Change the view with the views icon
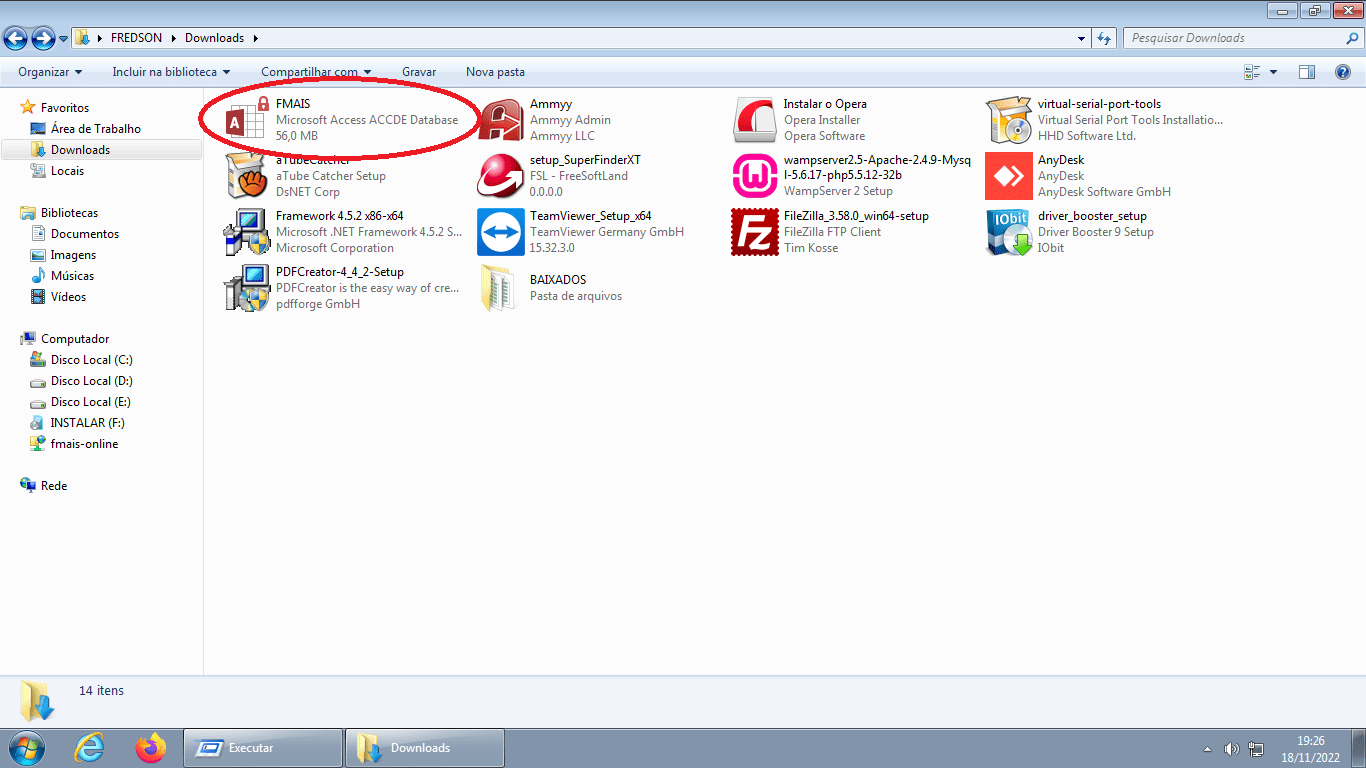 (1252, 72)
